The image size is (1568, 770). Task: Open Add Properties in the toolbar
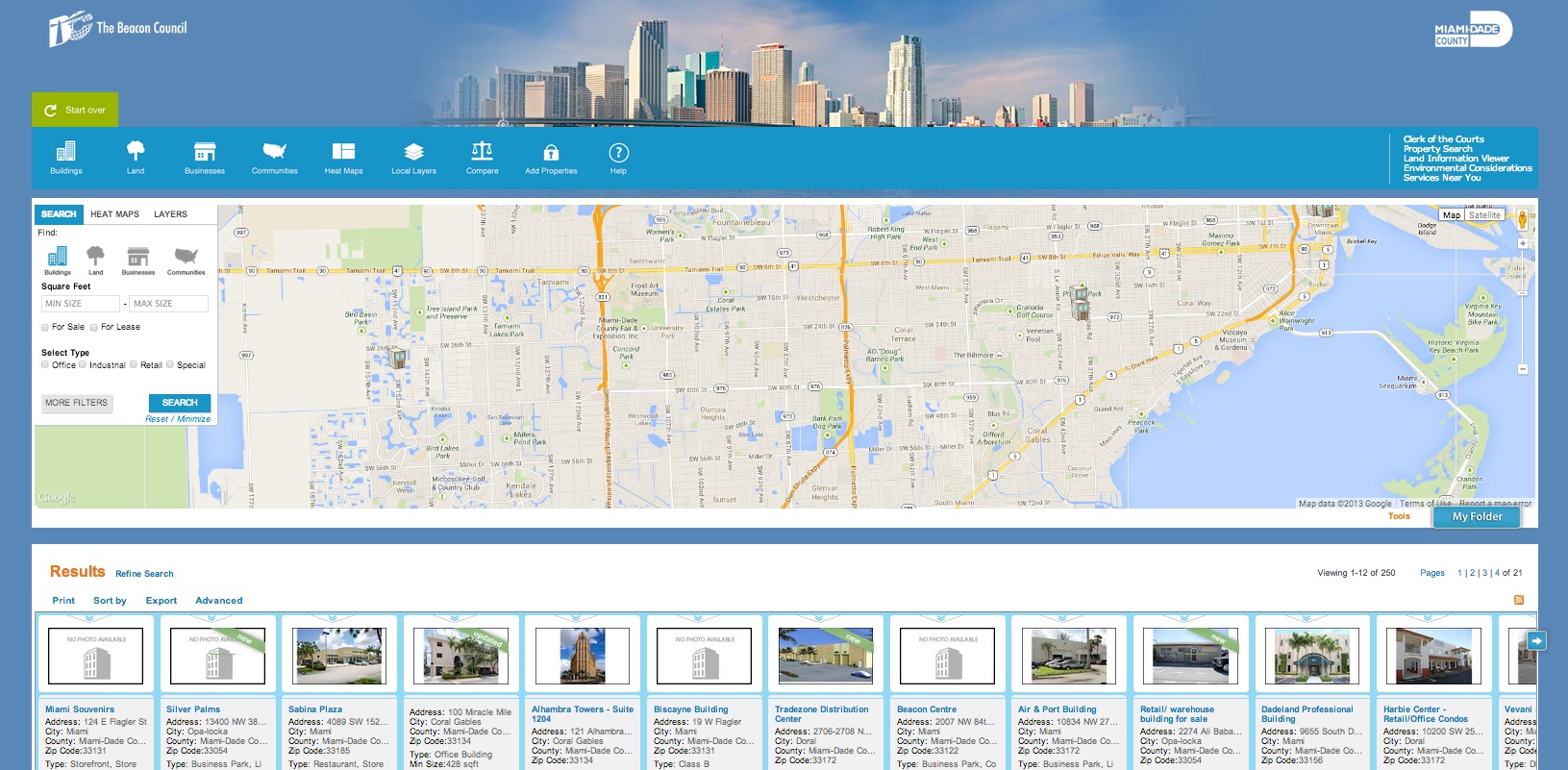click(x=551, y=158)
